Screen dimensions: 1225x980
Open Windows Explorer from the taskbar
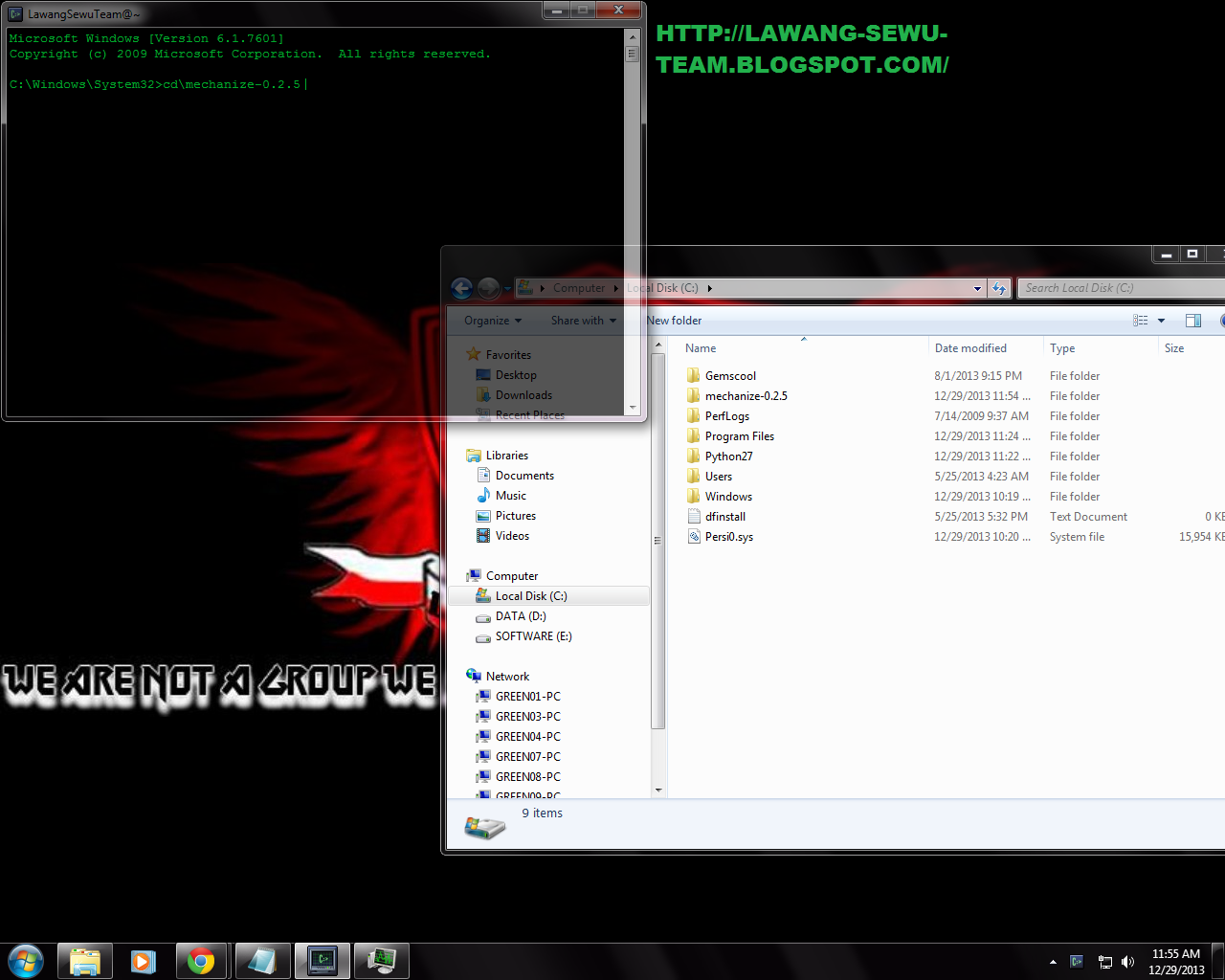[84, 961]
